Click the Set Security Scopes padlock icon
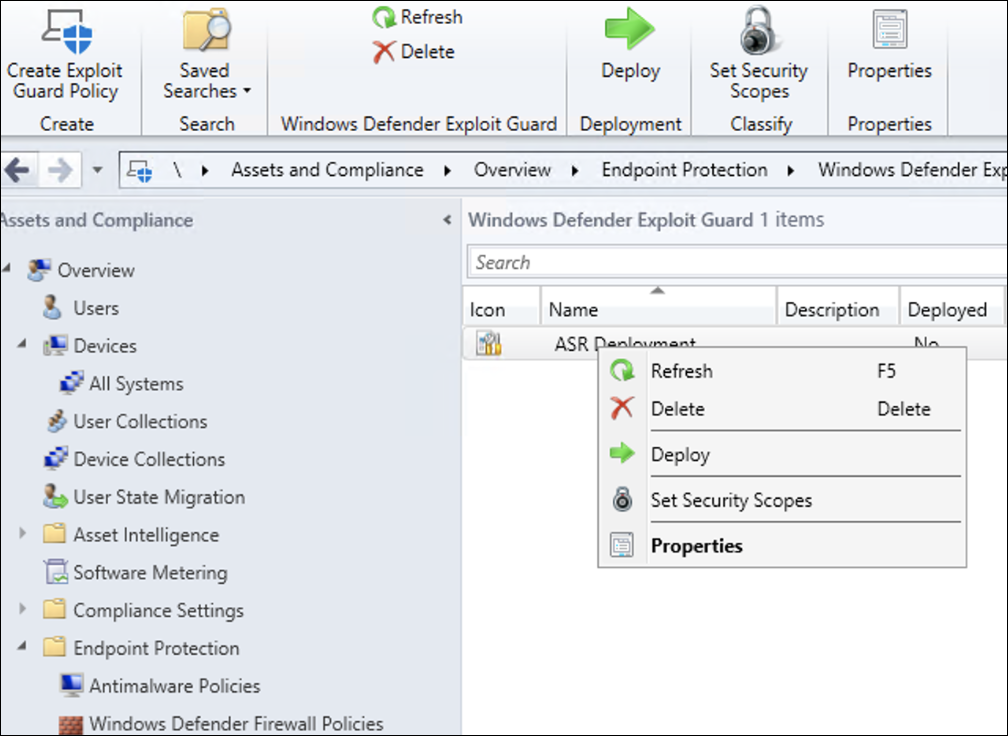Image resolution: width=1008 pixels, height=736 pixels. click(759, 30)
